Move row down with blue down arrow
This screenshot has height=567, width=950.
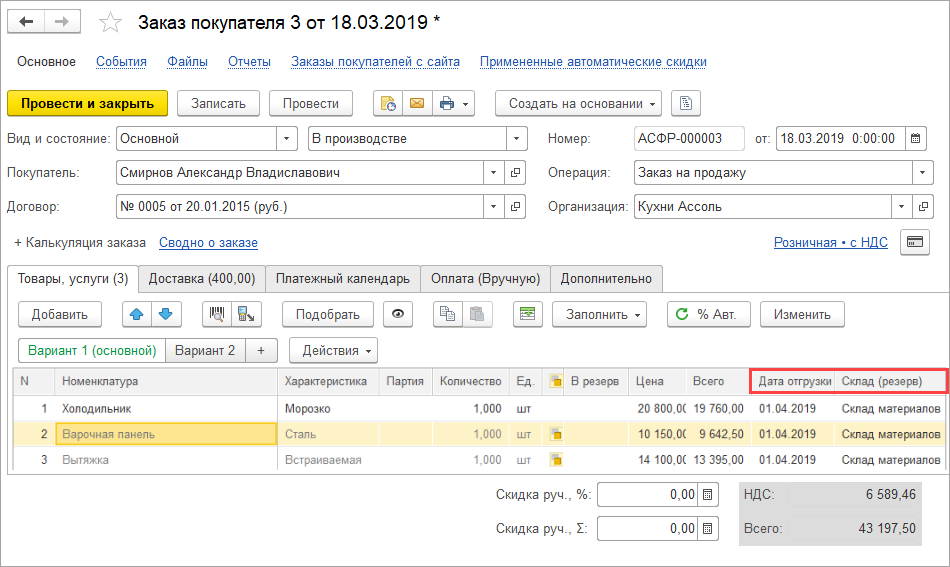pos(165,314)
